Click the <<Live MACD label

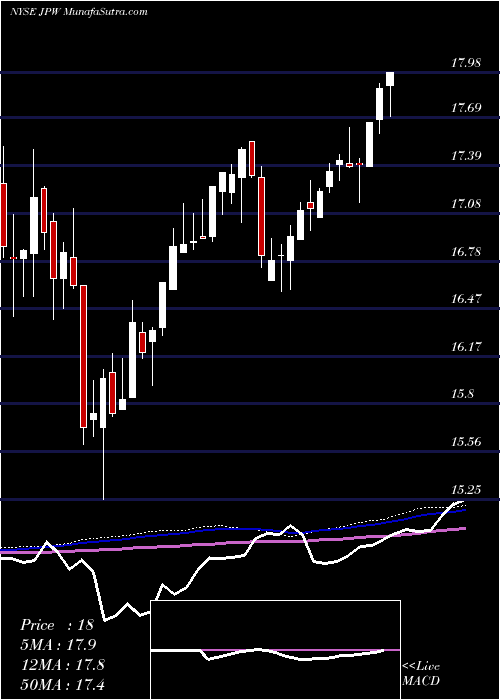click(x=421, y=674)
